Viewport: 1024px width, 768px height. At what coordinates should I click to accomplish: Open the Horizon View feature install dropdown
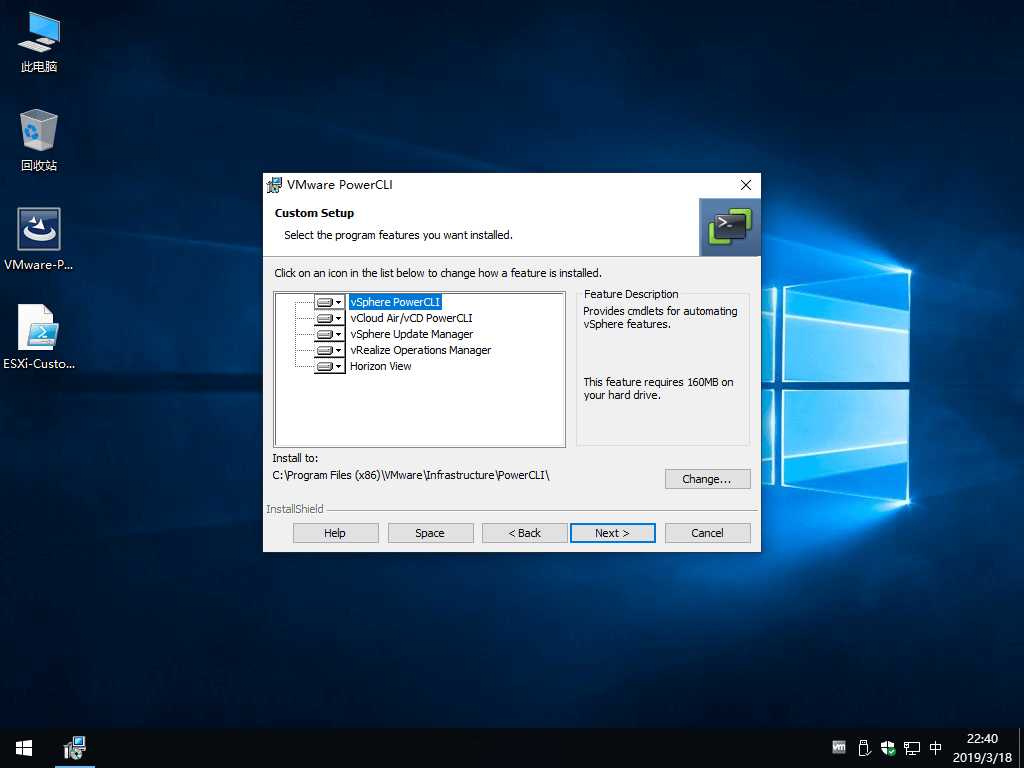(330, 366)
